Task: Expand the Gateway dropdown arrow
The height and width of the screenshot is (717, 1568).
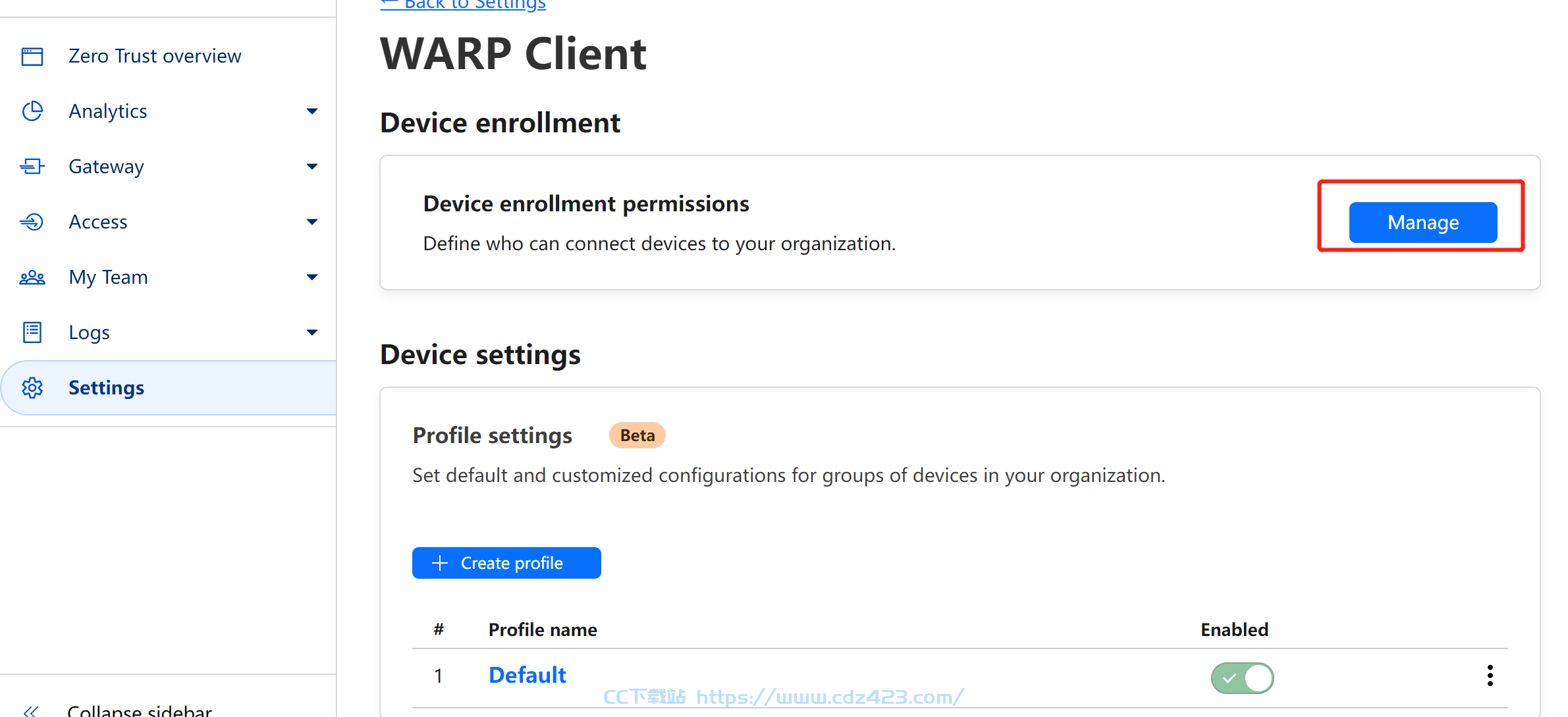Action: click(312, 167)
